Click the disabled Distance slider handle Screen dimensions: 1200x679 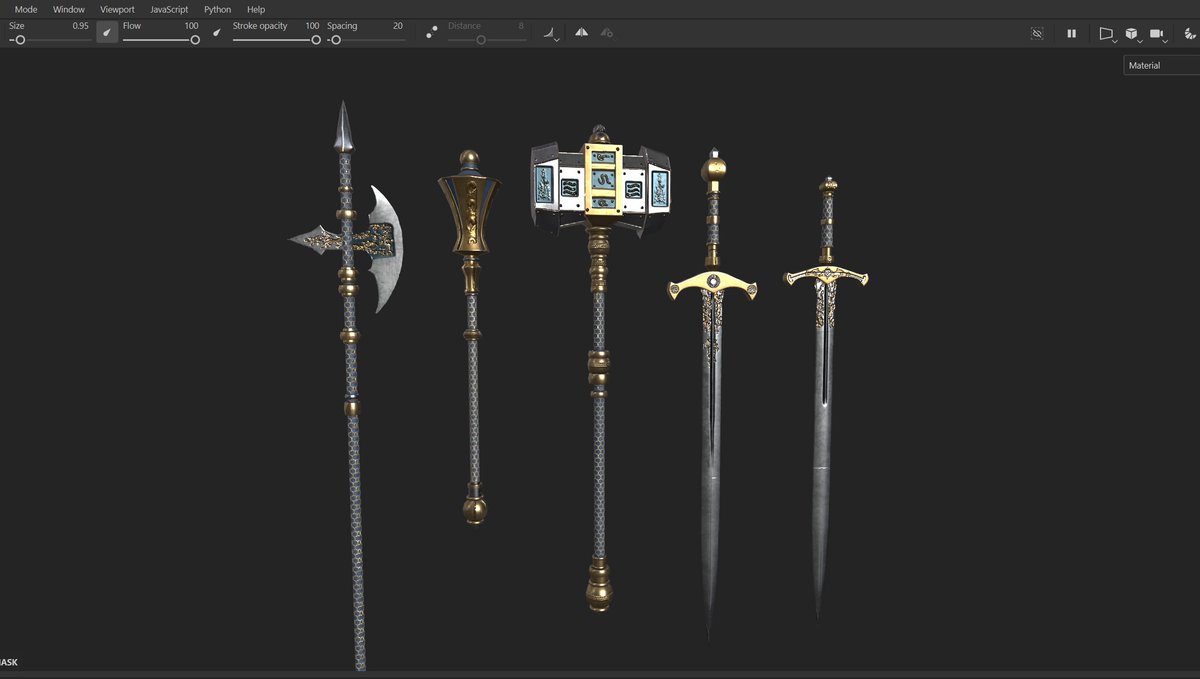481,40
